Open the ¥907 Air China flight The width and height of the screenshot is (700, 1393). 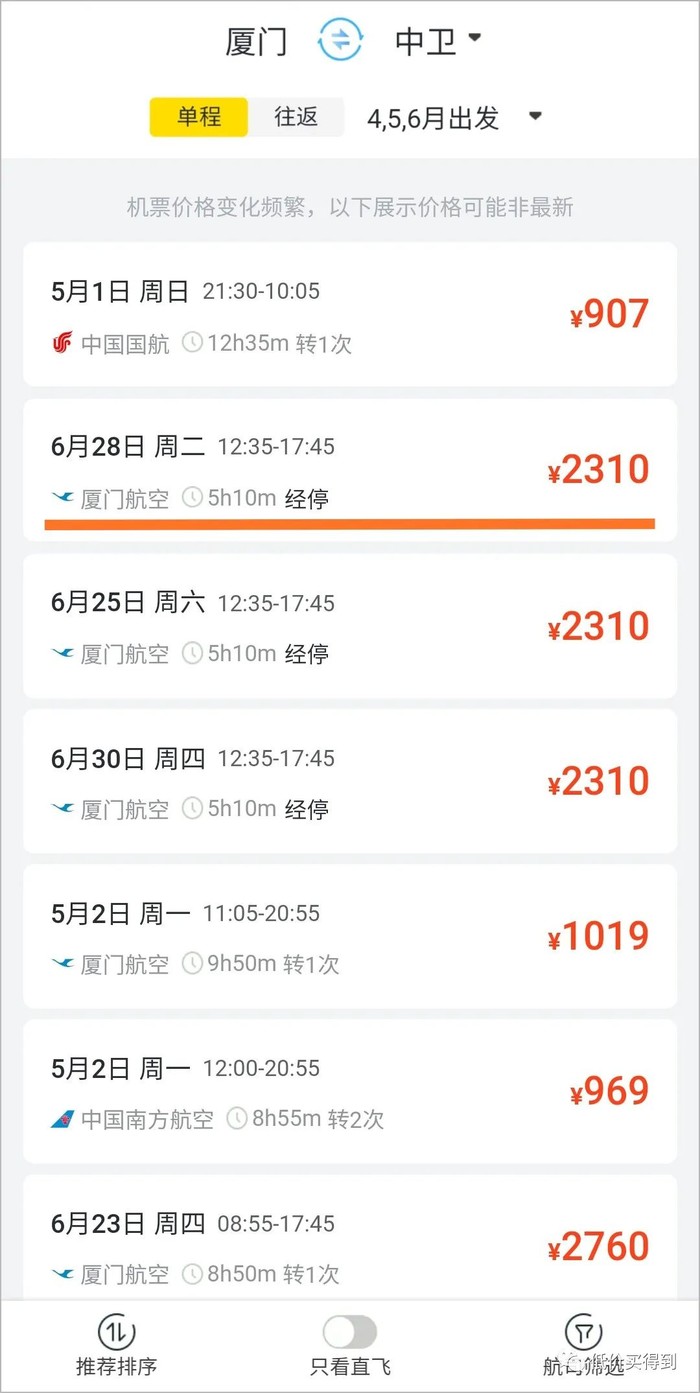click(x=350, y=315)
